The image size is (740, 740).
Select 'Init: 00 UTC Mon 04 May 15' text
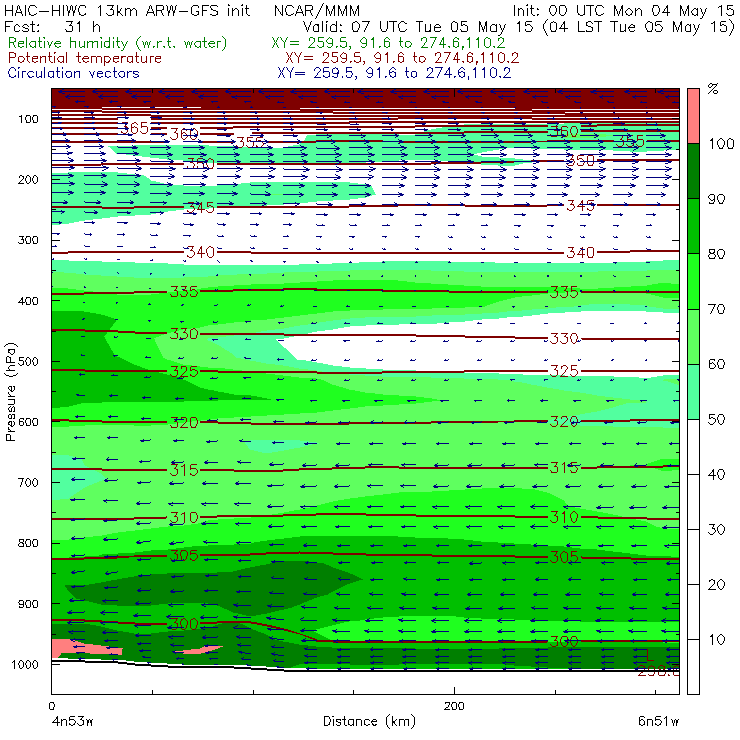[623, 10]
